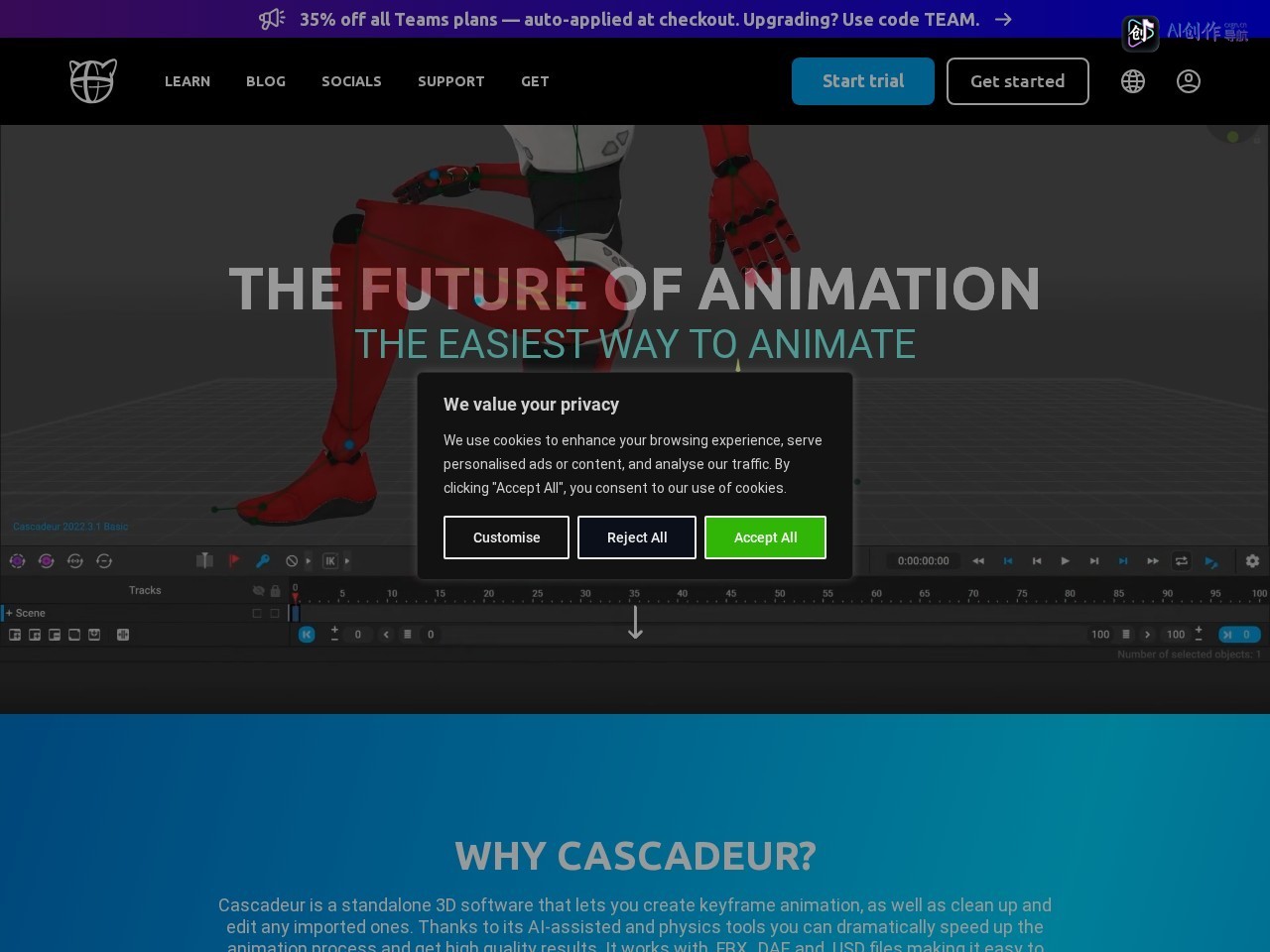The width and height of the screenshot is (1270, 952).
Task: Jump to last frame with blue end button
Action: [1123, 561]
